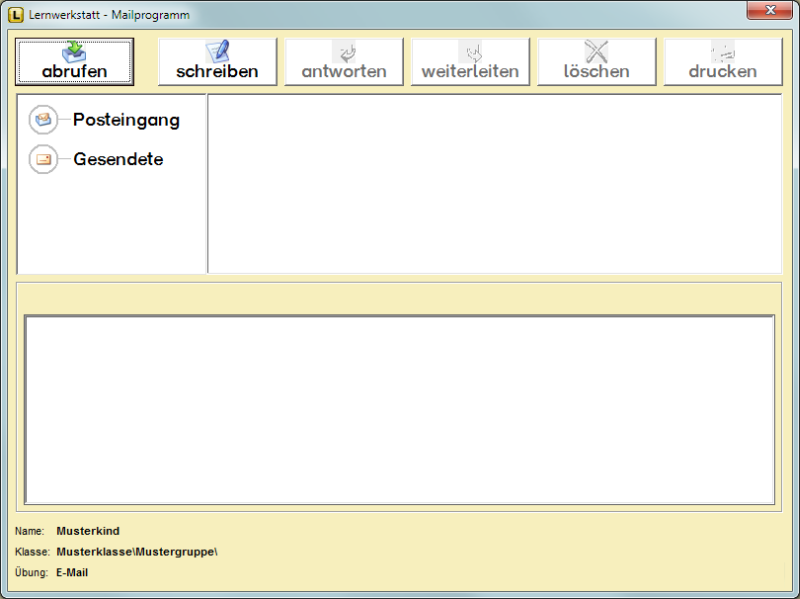Click the pencil-and-paper icon above schreiben
Image resolution: width=800 pixels, height=599 pixels.
[x=217, y=51]
